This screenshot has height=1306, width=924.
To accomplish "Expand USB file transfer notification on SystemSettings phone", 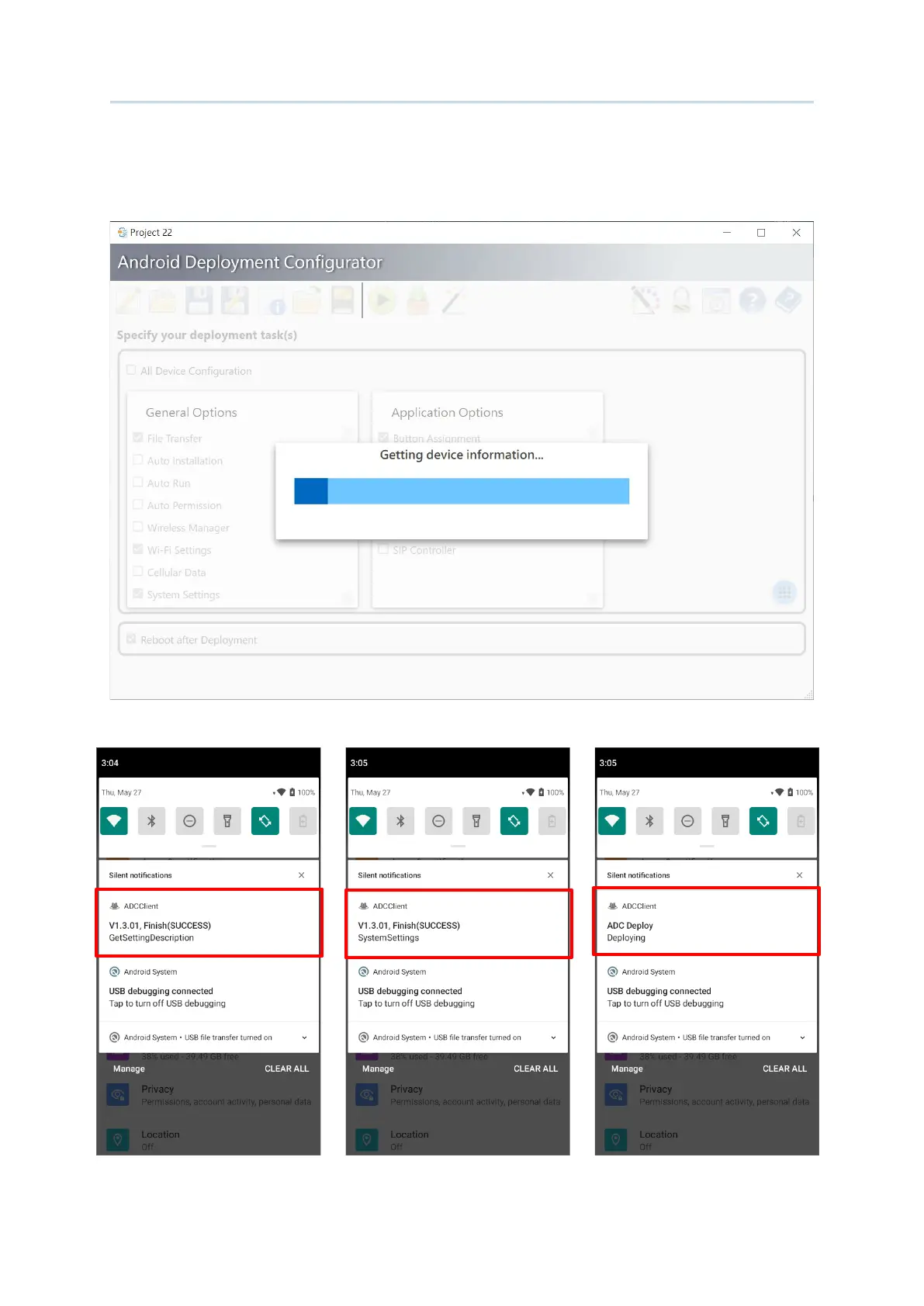I will [x=553, y=1038].
